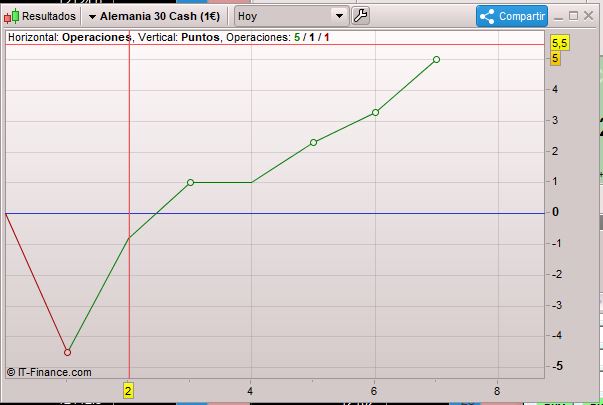
Task: Select the green data point at operation 6
Action: (x=375, y=112)
